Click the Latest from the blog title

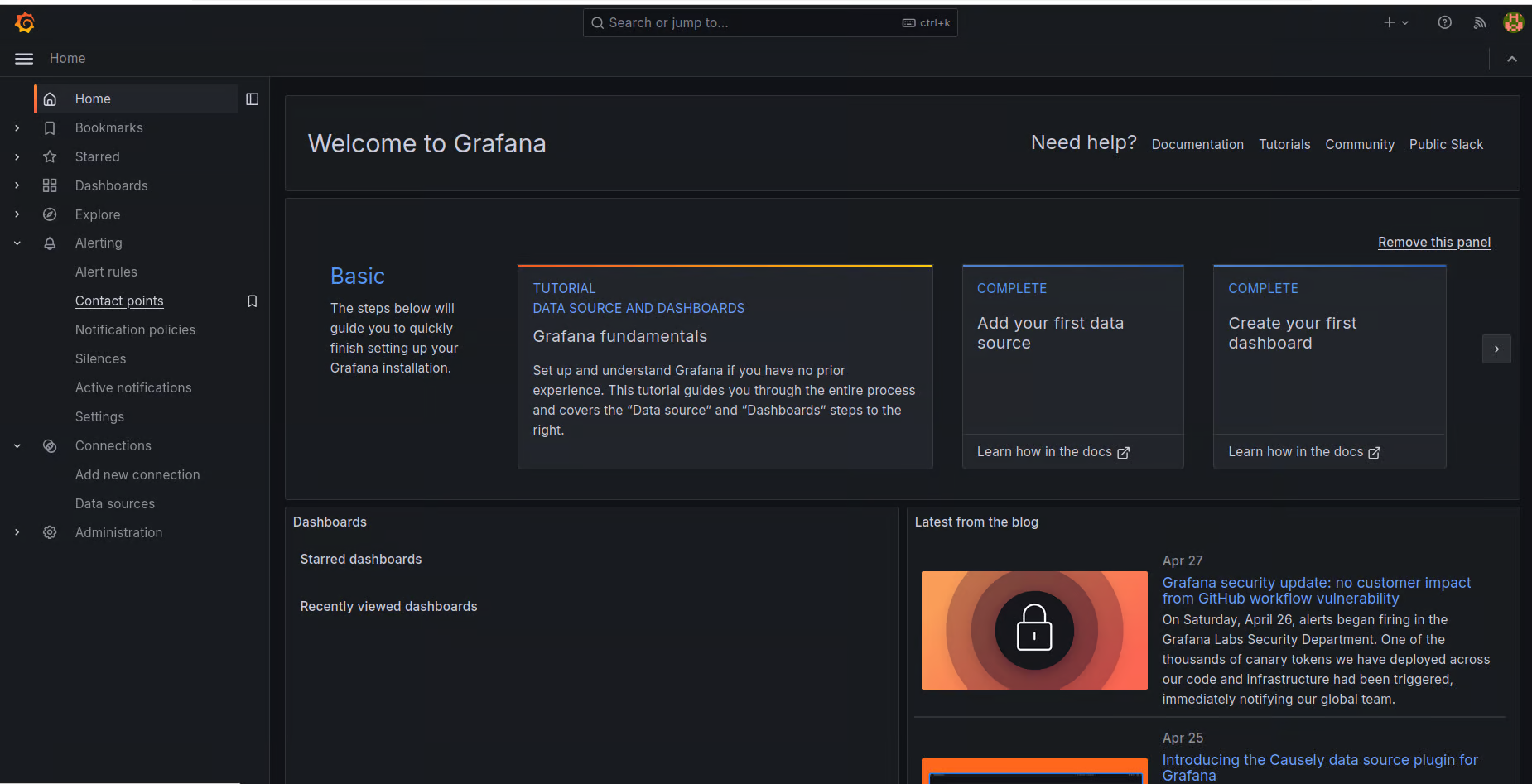point(976,522)
